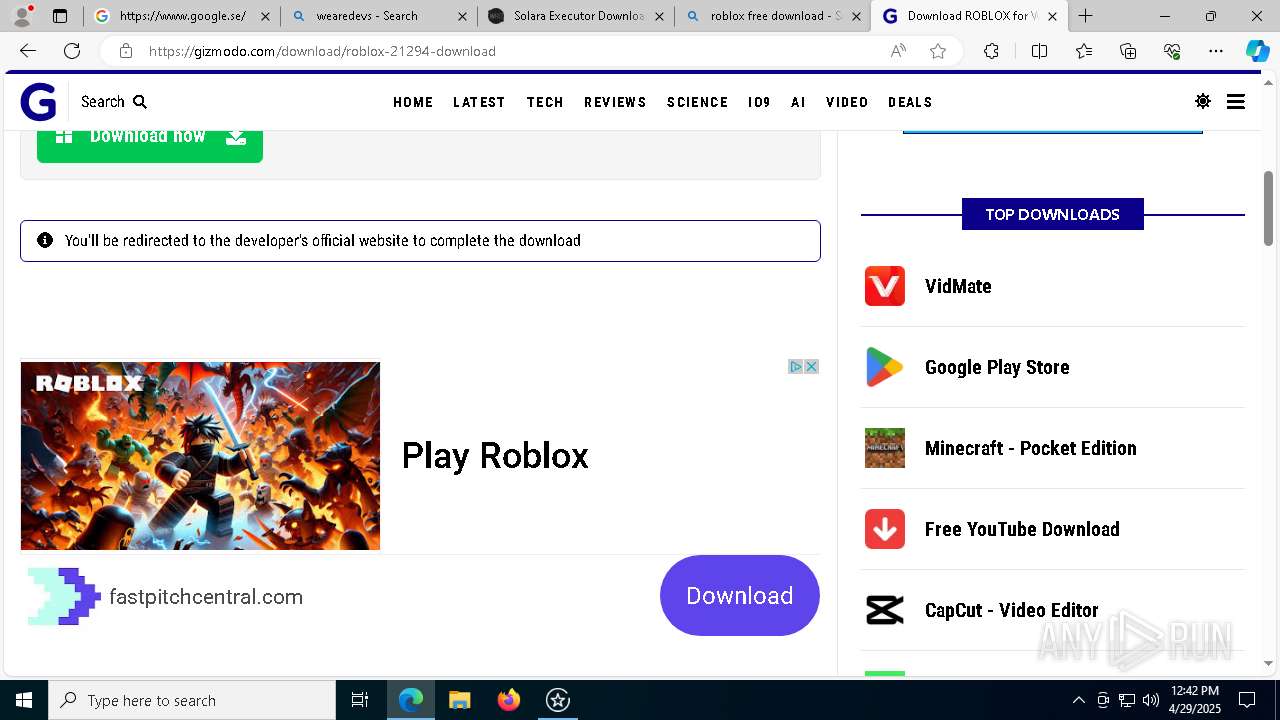This screenshot has height=720, width=1280.
Task: Open Split screen icon
Action: tap(1039, 51)
